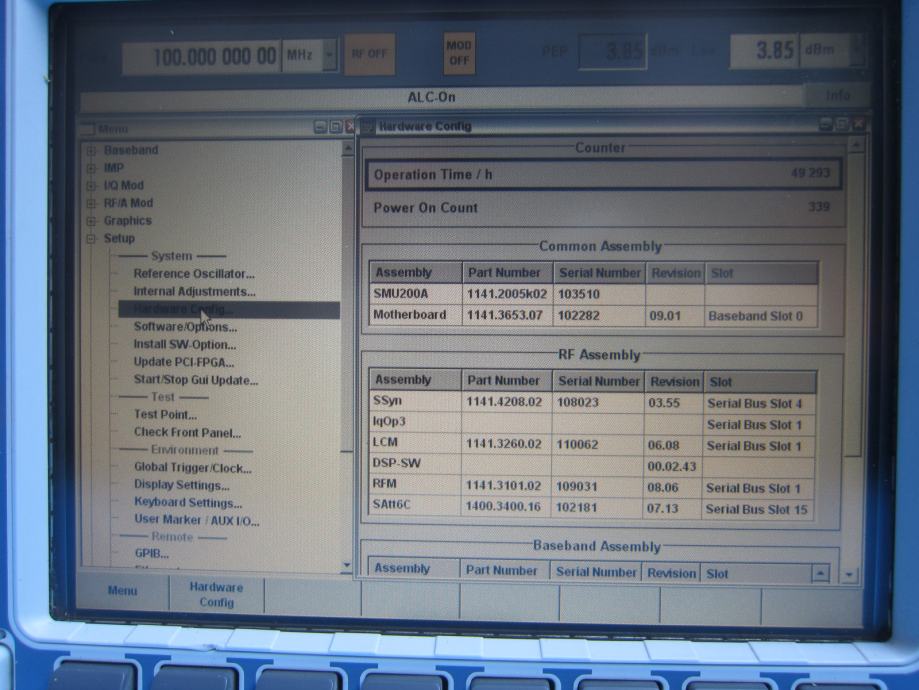Viewport: 919px width, 690px height.
Task: Click the IqOp3 assembly cell
Action: coord(416,422)
